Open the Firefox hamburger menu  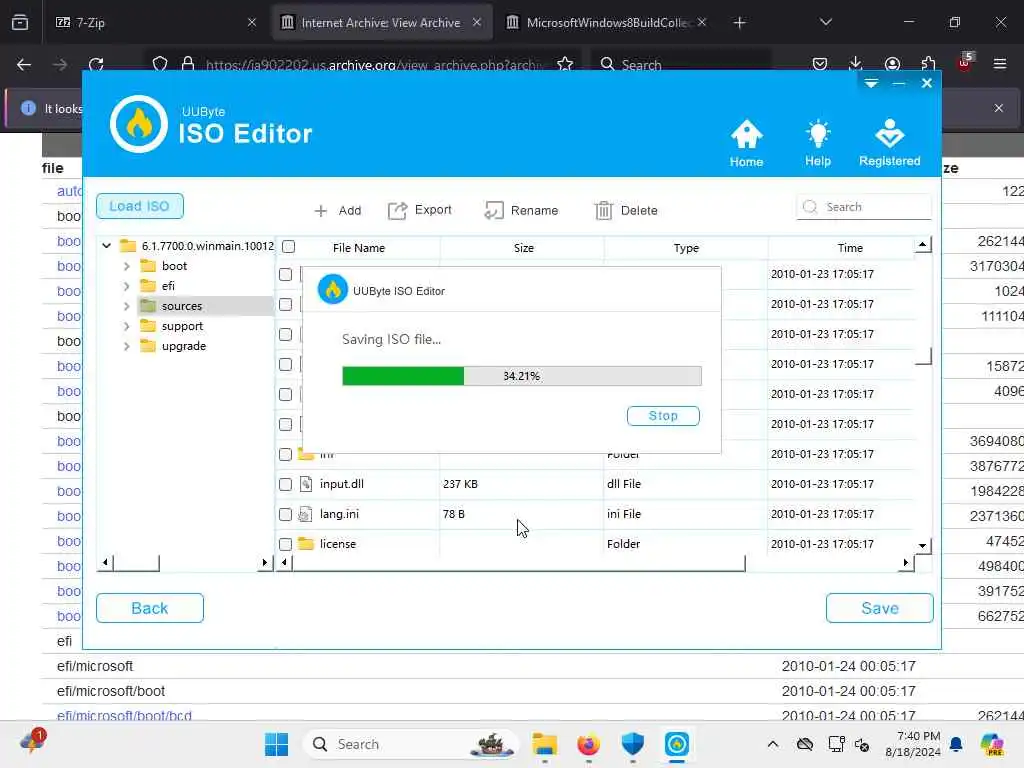(999, 64)
